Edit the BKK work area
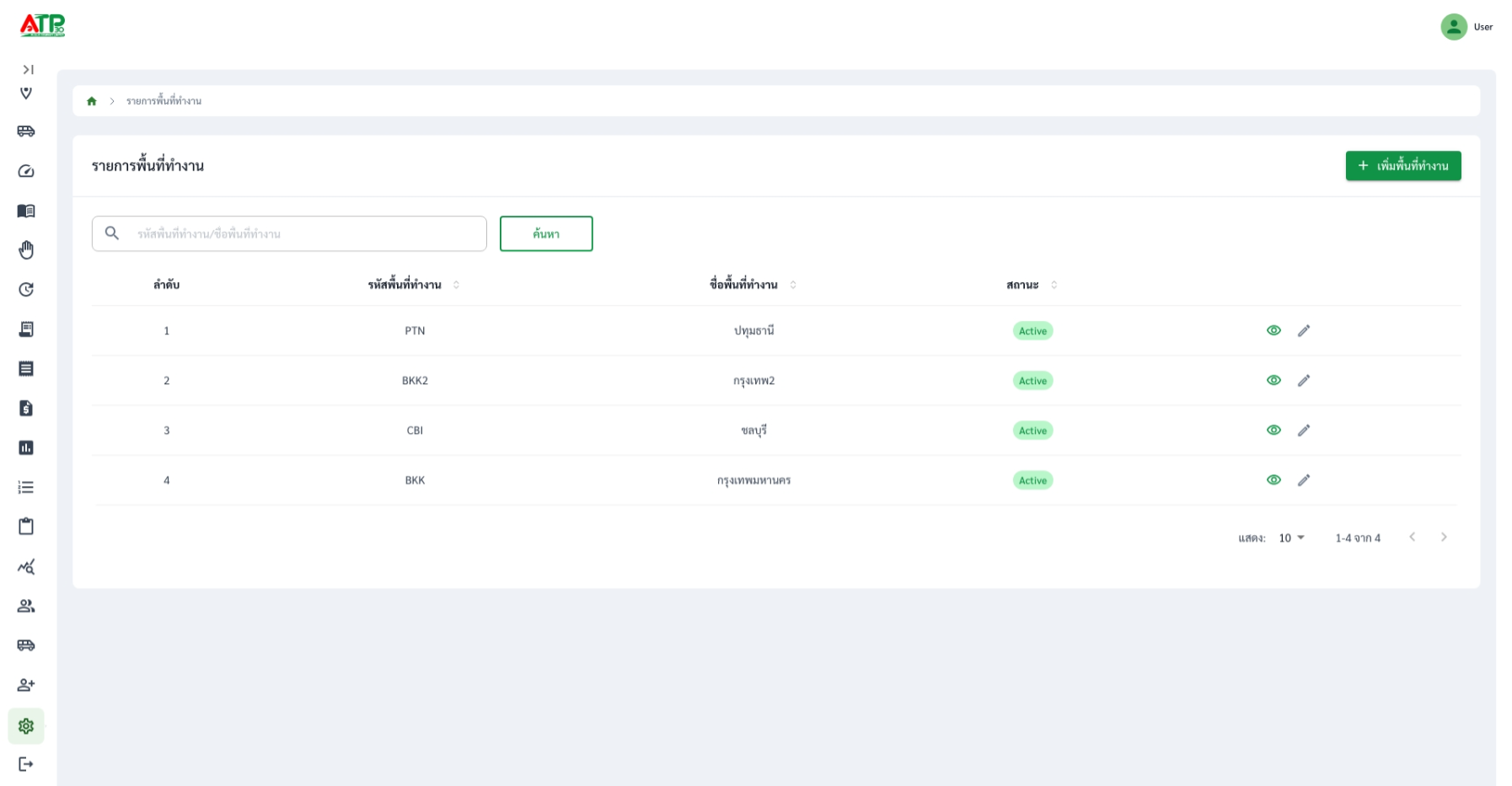1512x786 pixels. 1304,479
